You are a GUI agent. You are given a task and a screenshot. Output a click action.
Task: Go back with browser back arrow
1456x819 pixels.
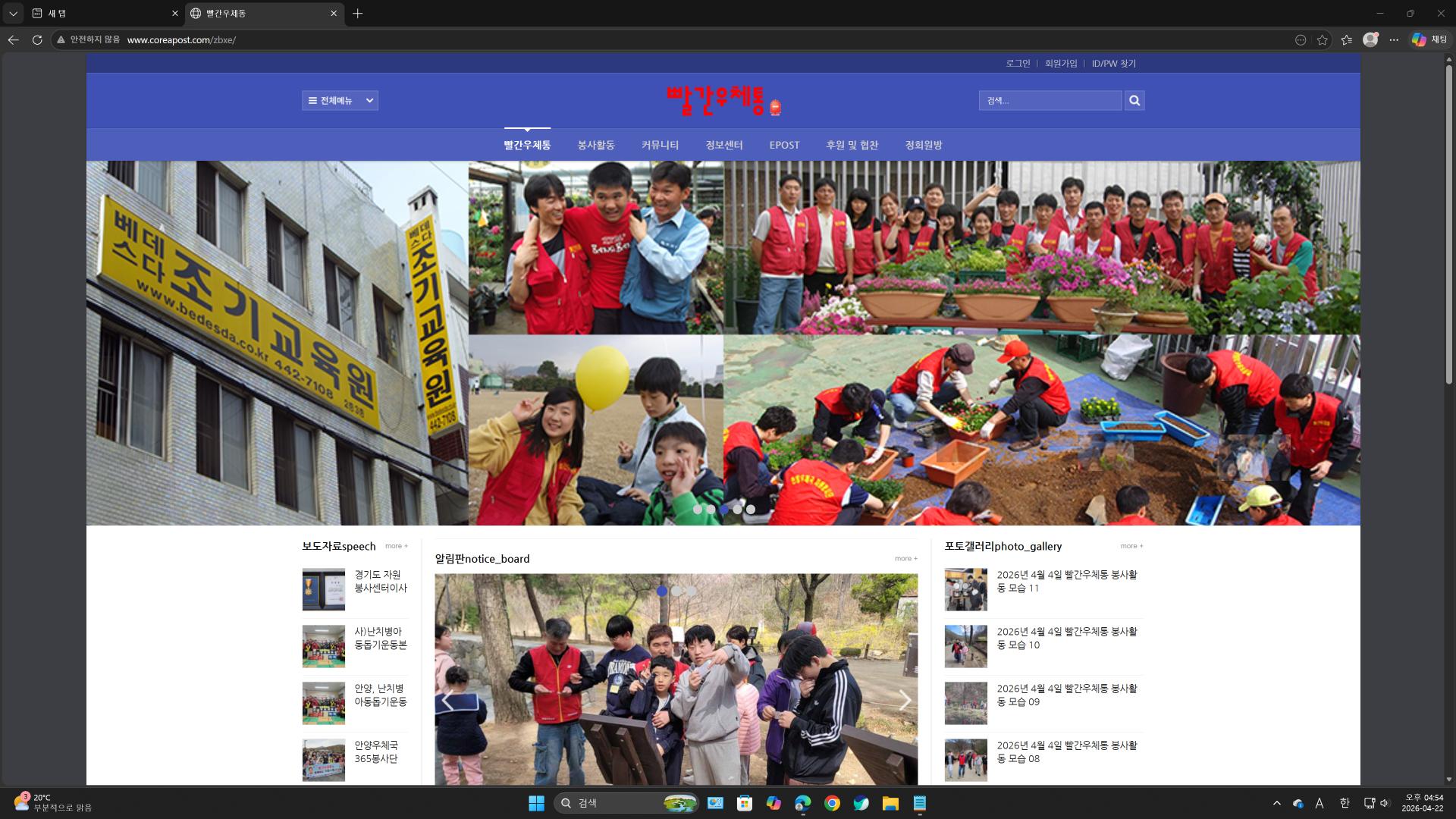pyautogui.click(x=13, y=40)
